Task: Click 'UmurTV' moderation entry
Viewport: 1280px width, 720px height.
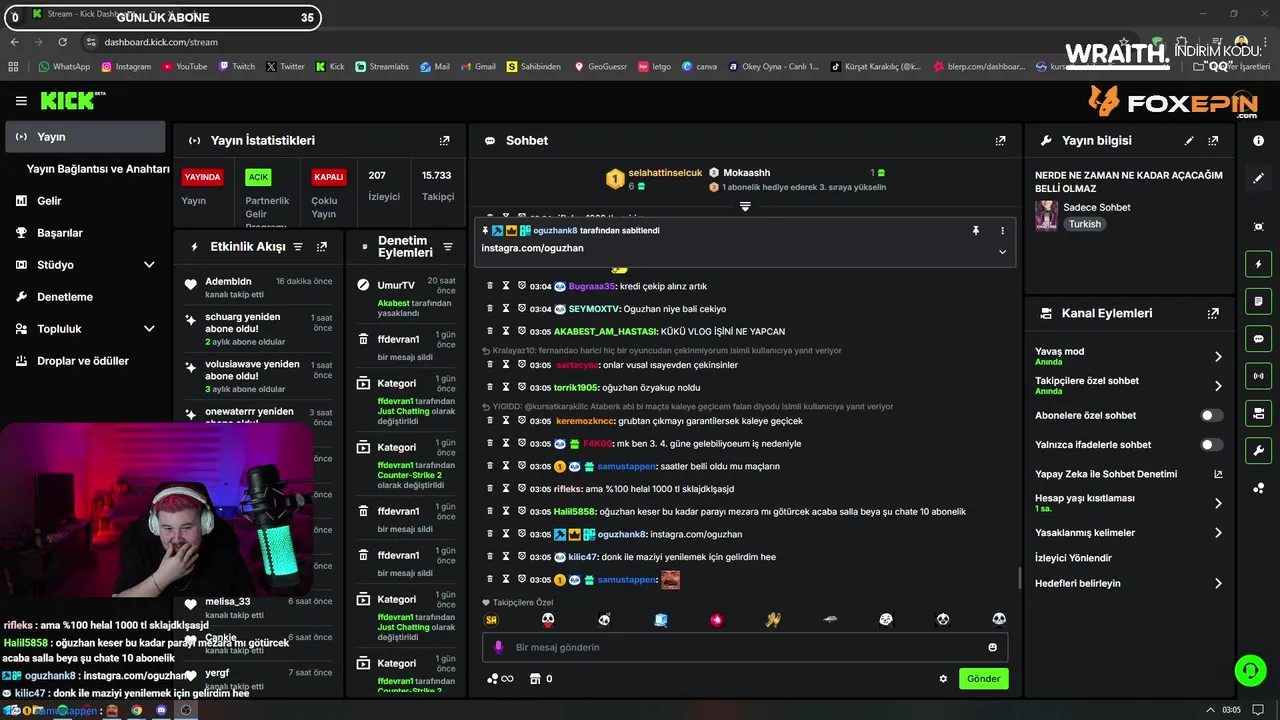Action: (396, 285)
